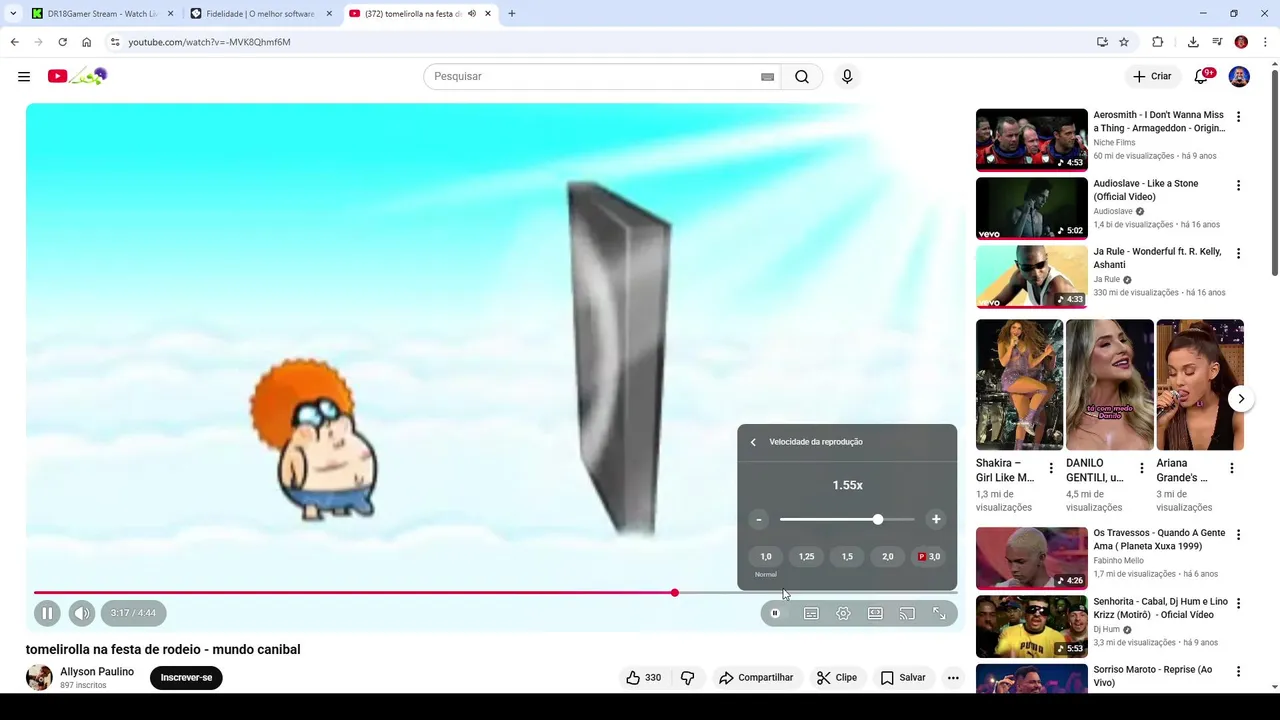Screen dimensions: 1280x720
Task: Focus the Pesquisar search field
Action: (595, 77)
